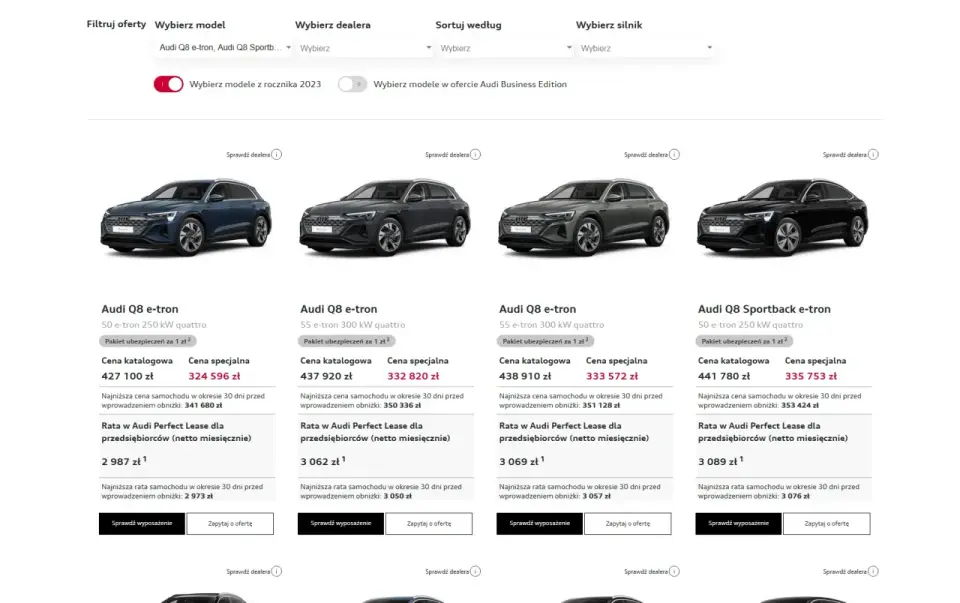The height and width of the screenshot is (603, 960).
Task: Click info icon above blue Q8 e-tron
Action: (x=277, y=155)
